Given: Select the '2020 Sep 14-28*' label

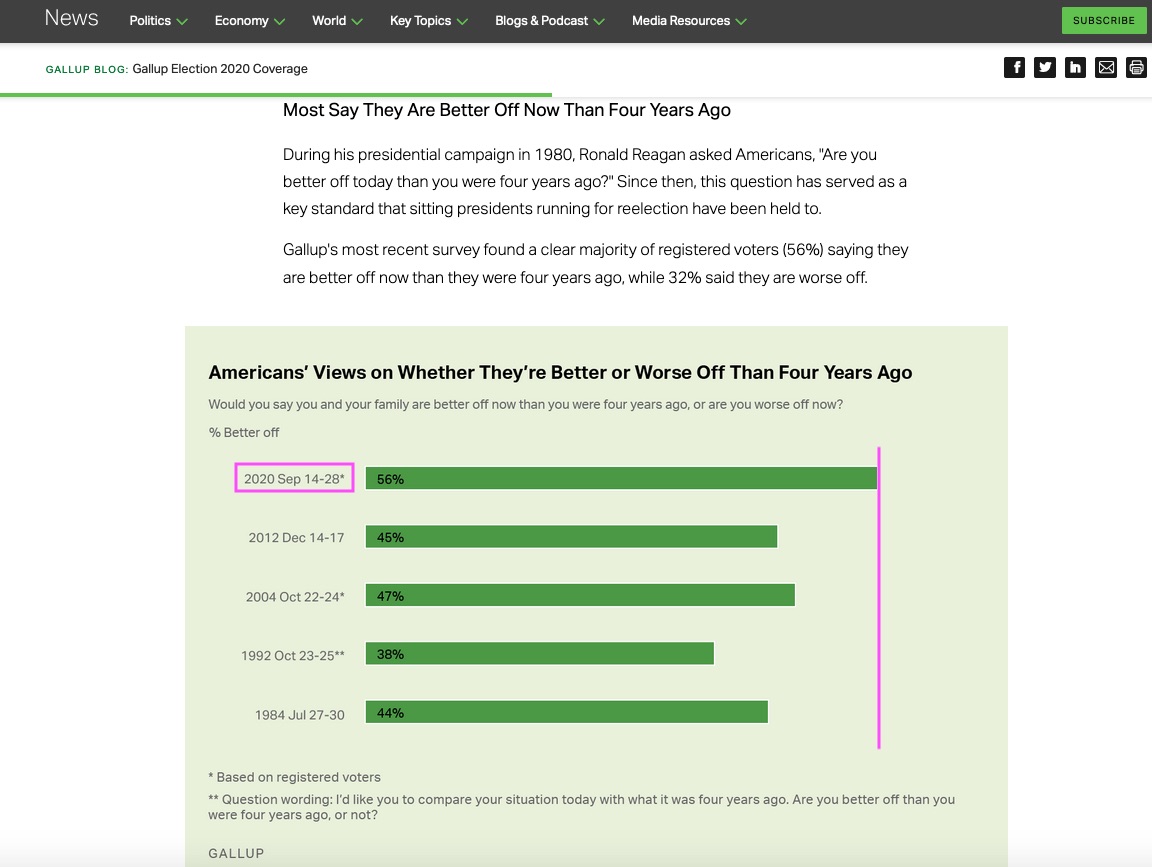Looking at the screenshot, I should point(294,478).
